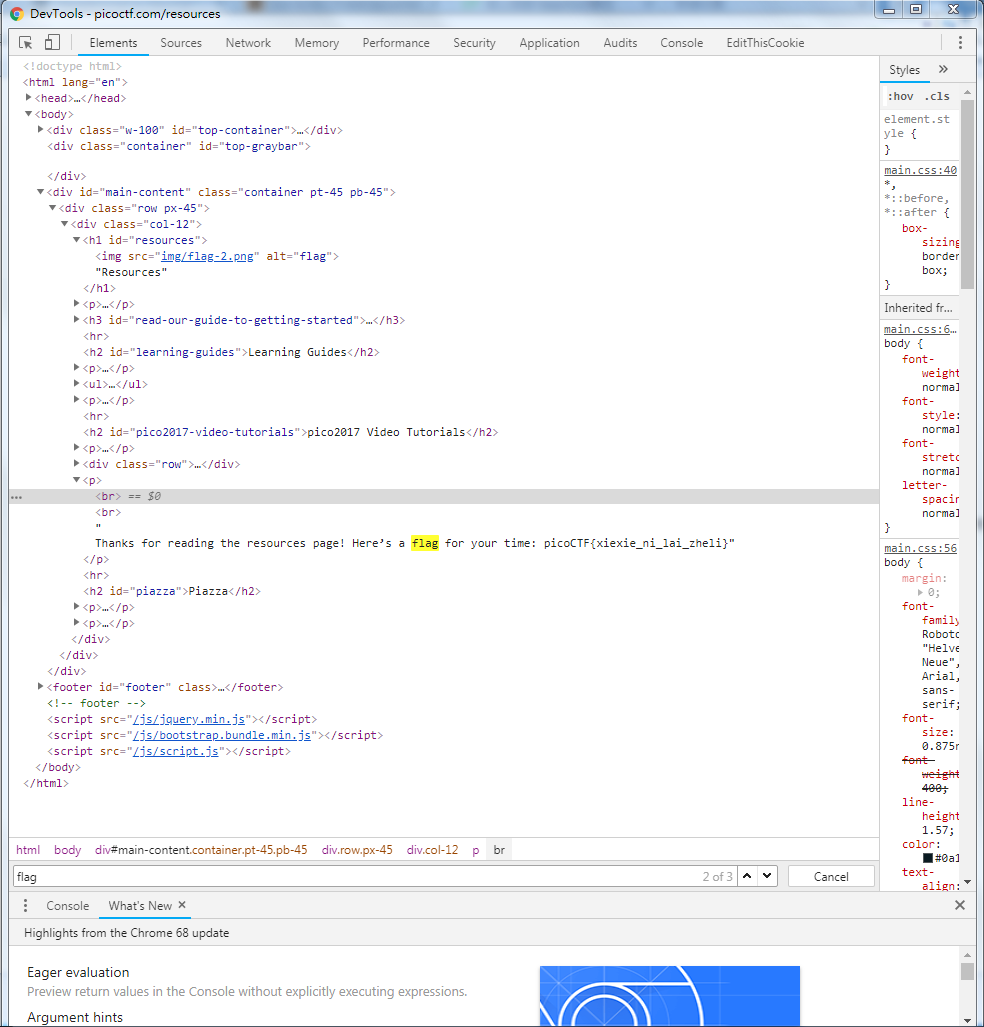Expand the margin shorthand property triangle
Screen dimensions: 984x1027
[x=920, y=592]
